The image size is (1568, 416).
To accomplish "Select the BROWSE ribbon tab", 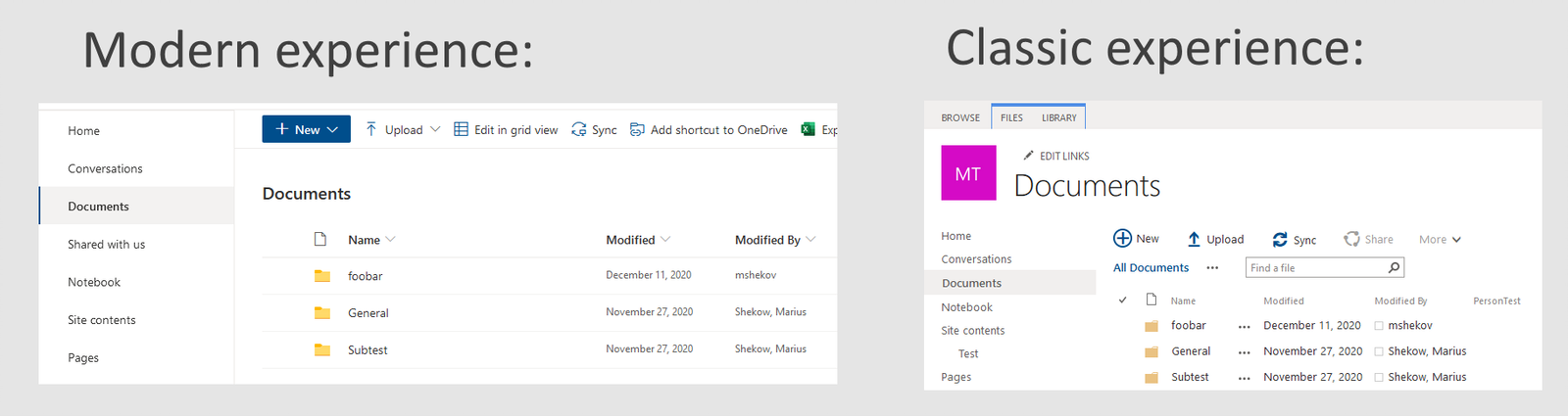I will pyautogui.click(x=960, y=117).
